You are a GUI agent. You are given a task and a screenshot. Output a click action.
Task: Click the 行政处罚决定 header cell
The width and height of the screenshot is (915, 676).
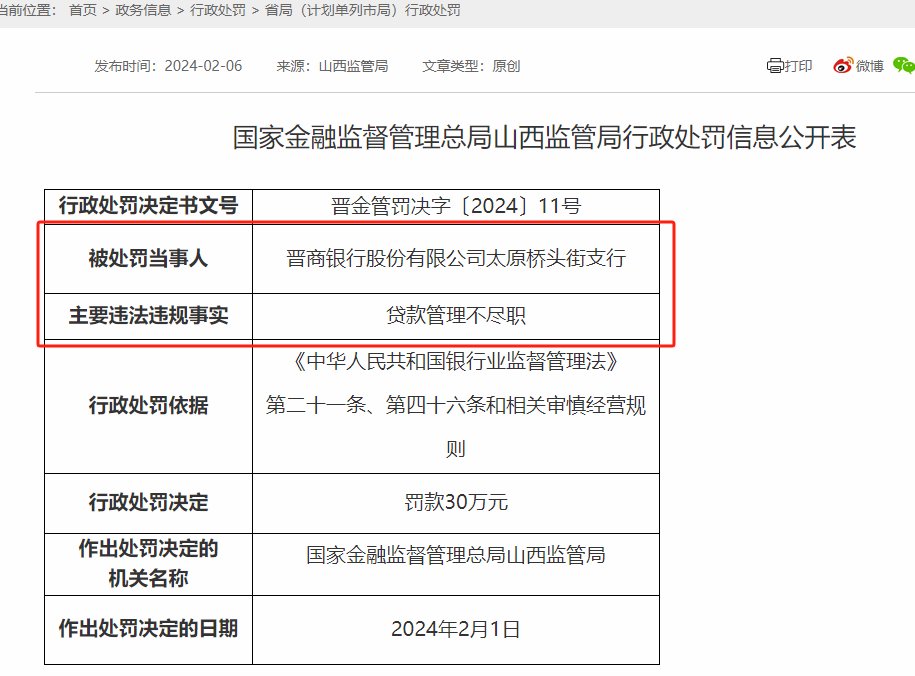coord(148,503)
